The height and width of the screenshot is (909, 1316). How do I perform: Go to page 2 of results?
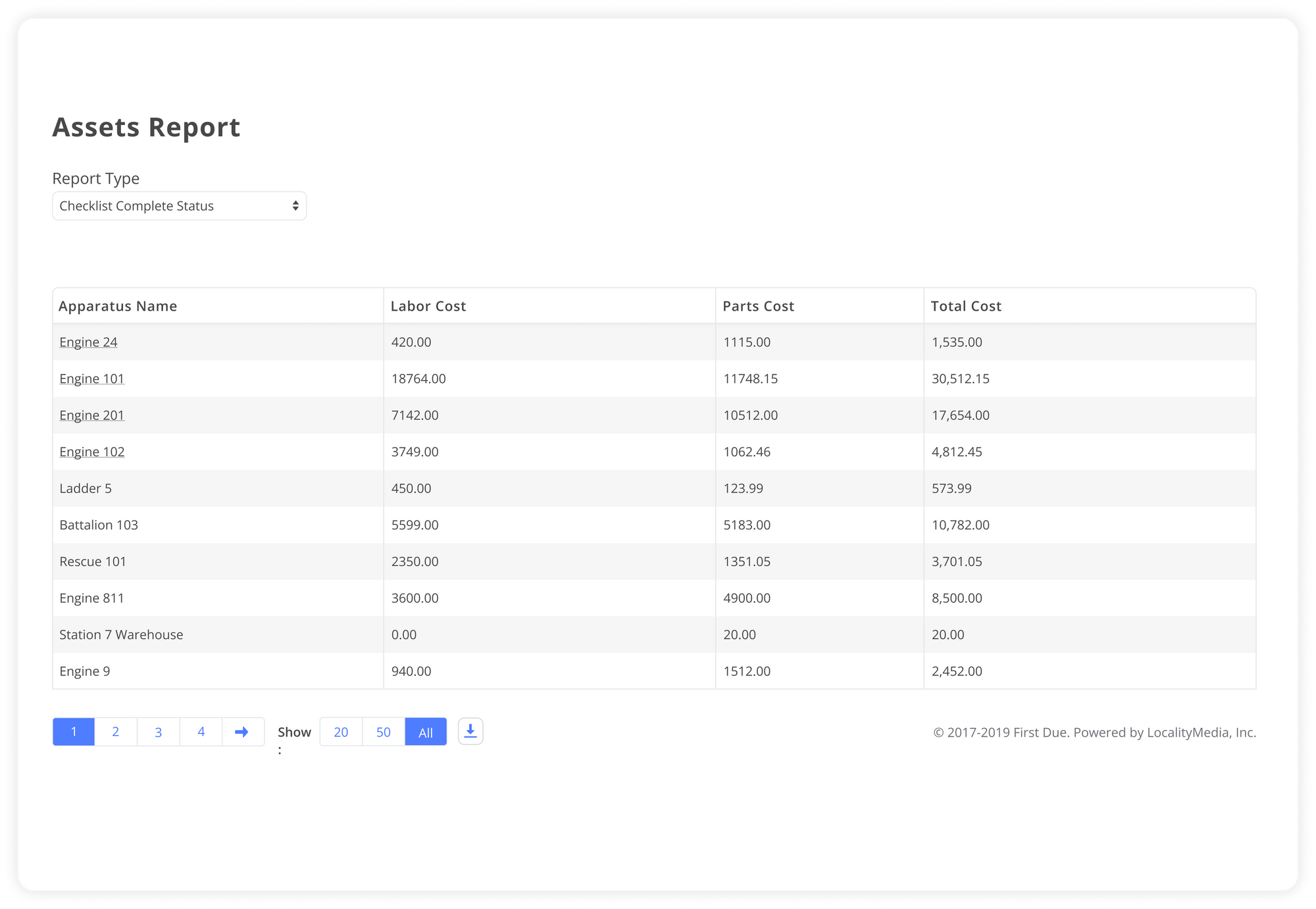[116, 731]
